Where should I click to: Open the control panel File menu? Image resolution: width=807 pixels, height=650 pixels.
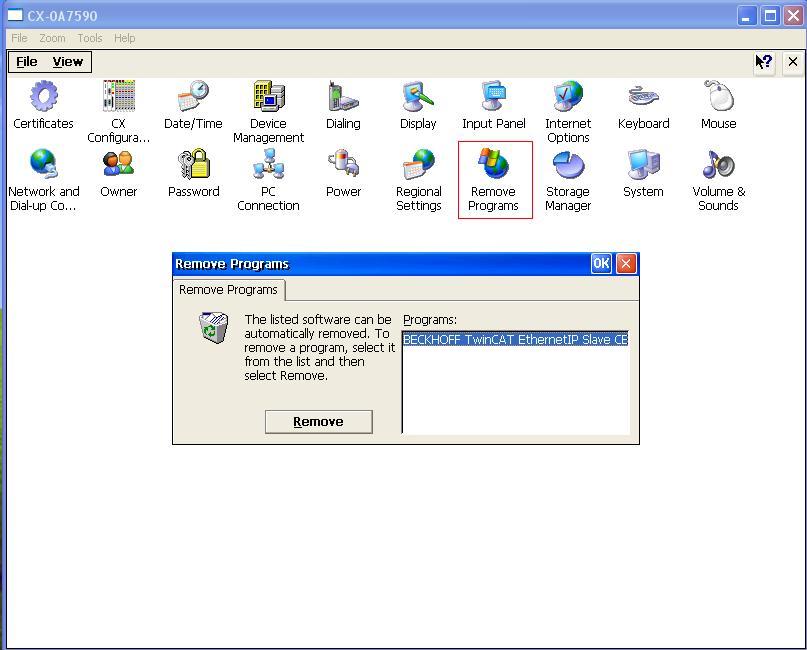27,62
